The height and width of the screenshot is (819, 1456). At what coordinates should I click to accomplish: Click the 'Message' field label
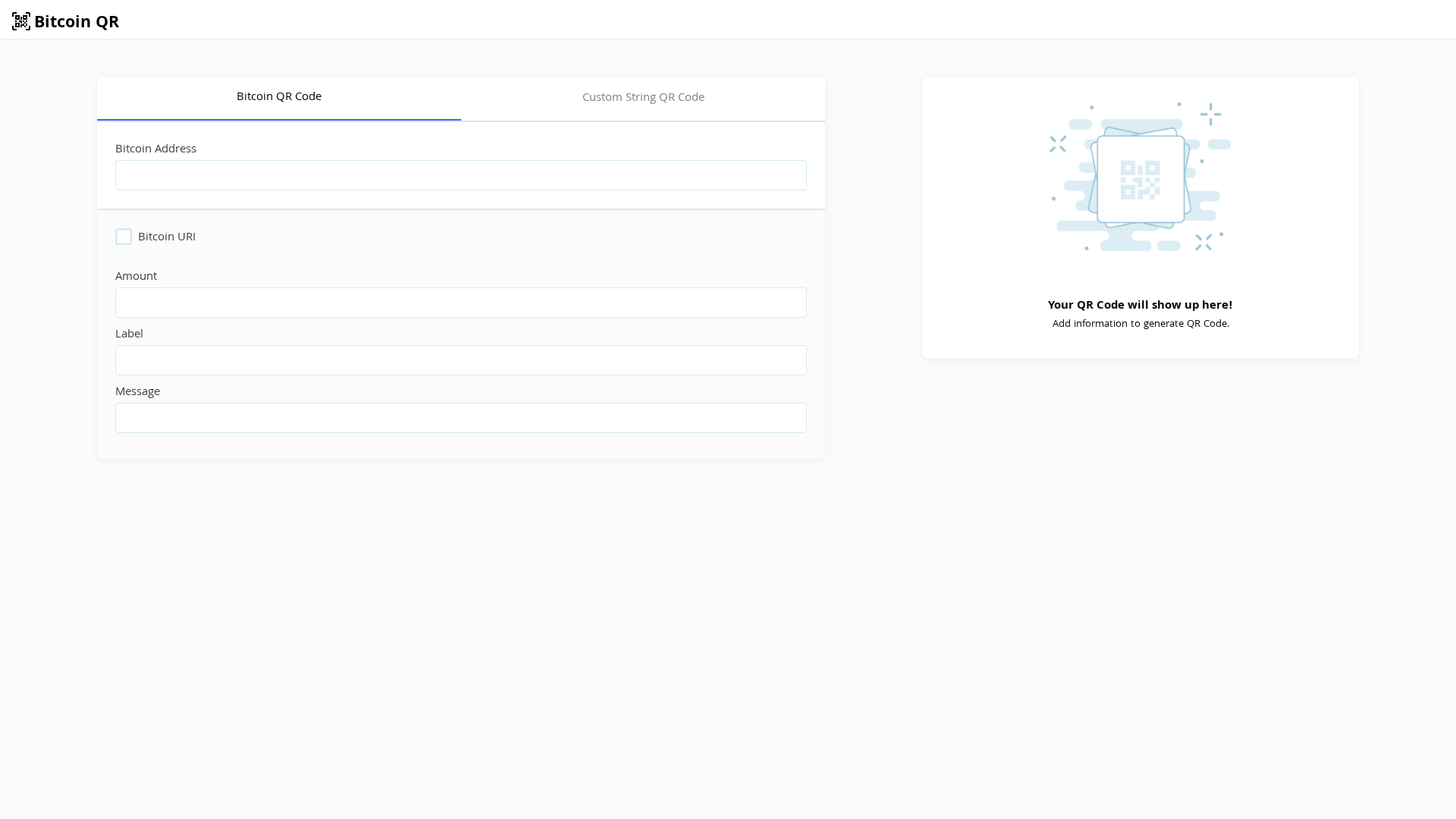(137, 391)
